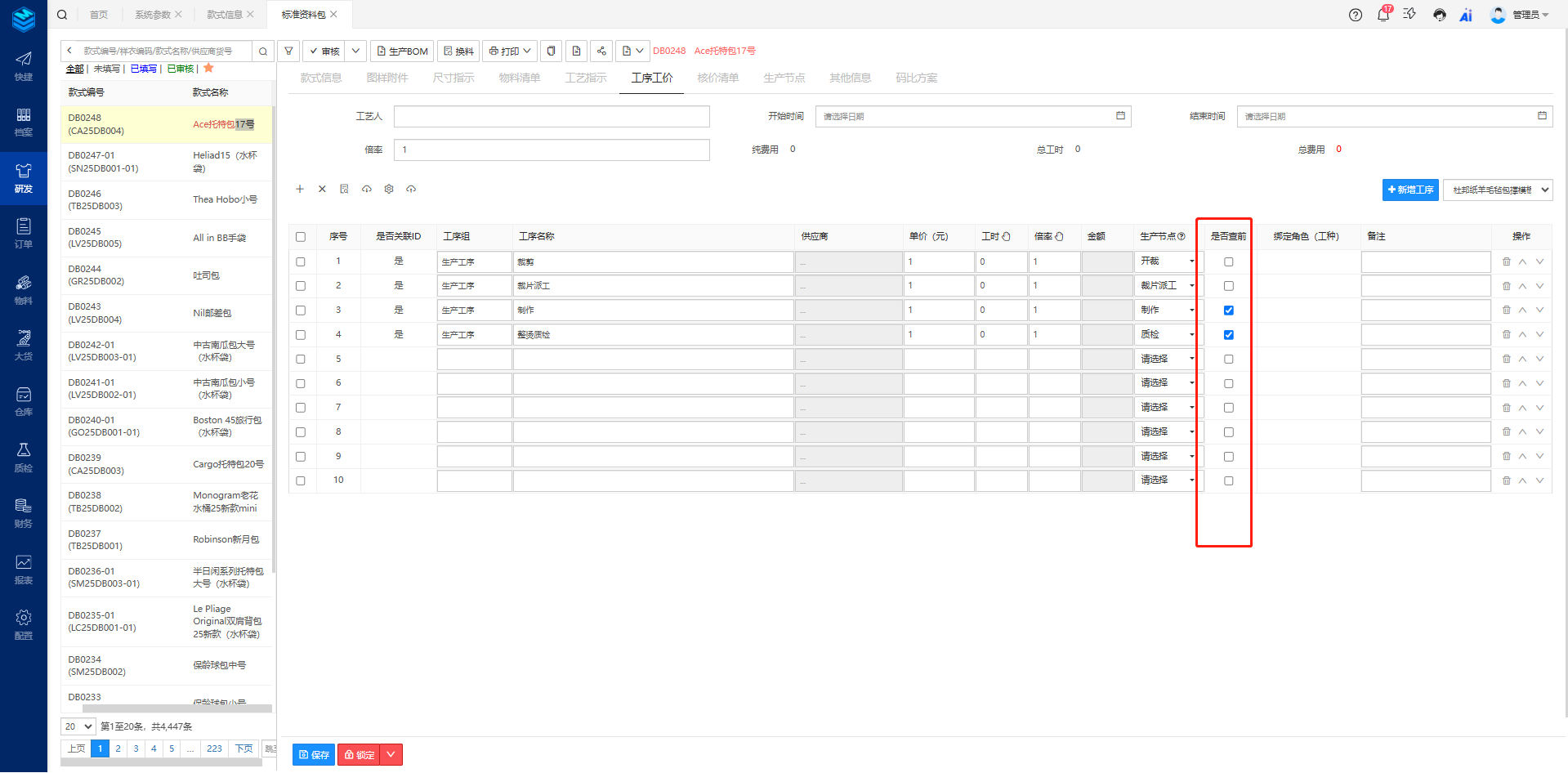Image resolution: width=1568 pixels, height=773 pixels.
Task: Click the 工艺人 input field
Action: coord(552,117)
